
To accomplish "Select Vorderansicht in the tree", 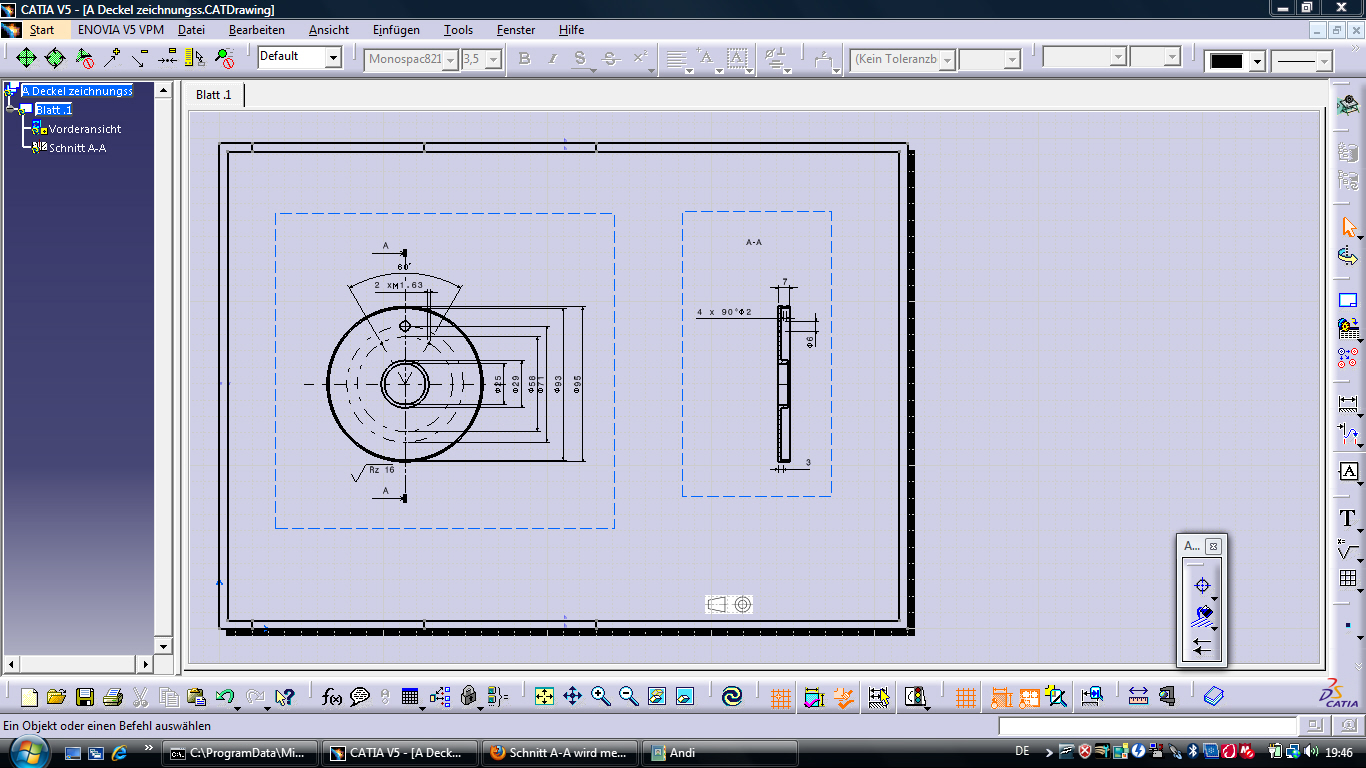I will coord(85,129).
